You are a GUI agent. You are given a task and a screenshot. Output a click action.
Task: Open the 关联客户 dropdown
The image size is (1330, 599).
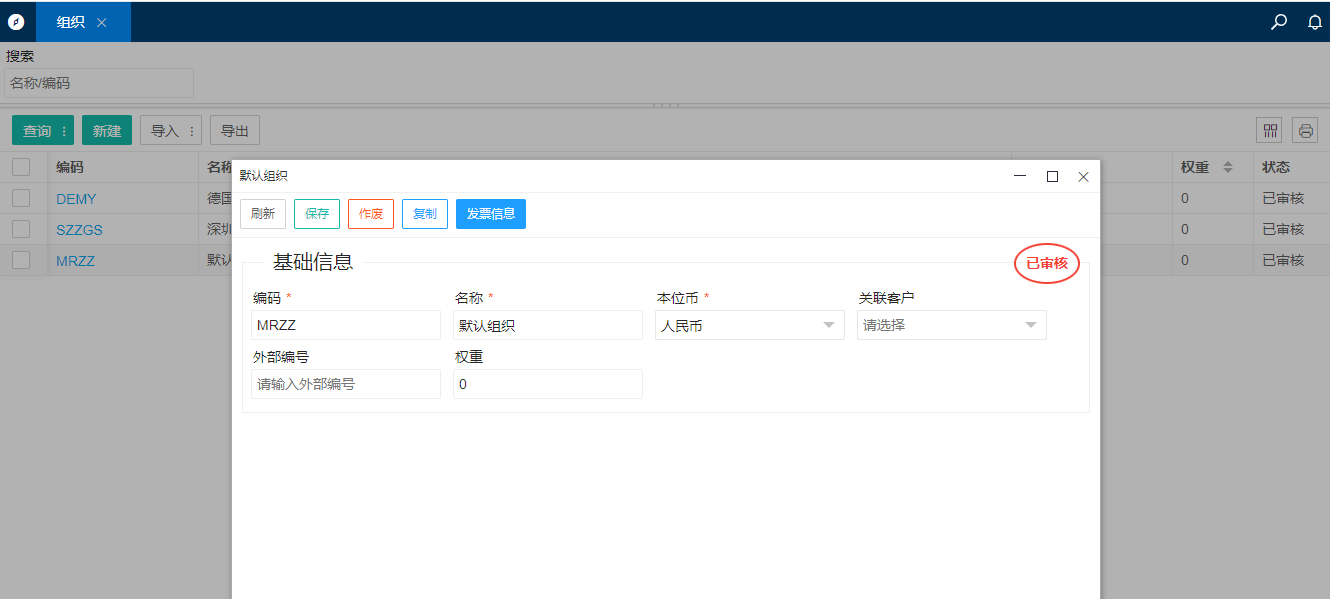1030,325
